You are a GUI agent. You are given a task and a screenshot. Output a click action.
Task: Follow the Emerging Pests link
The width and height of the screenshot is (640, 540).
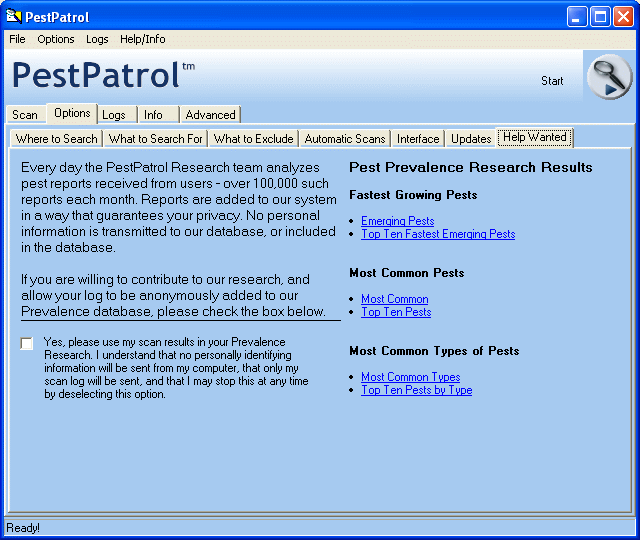click(x=398, y=221)
